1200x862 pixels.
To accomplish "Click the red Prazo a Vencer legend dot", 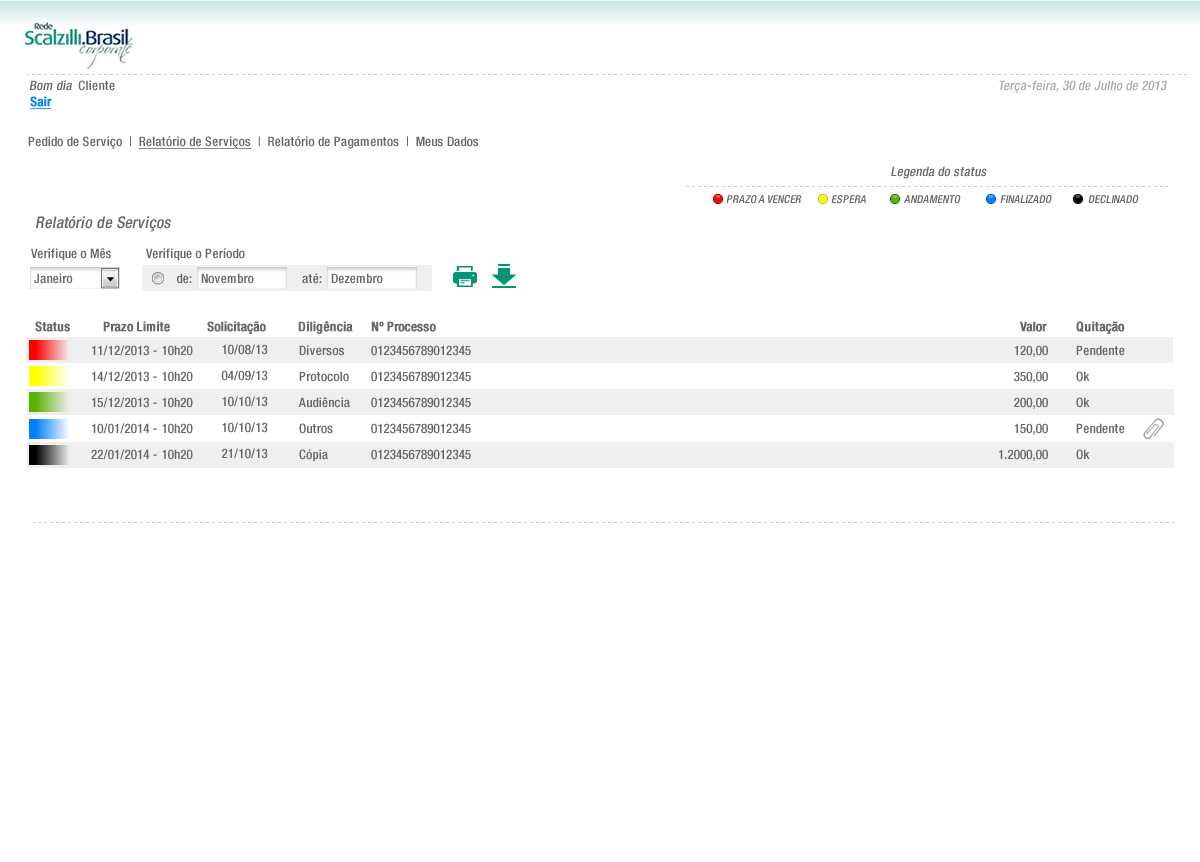I will tap(718, 199).
